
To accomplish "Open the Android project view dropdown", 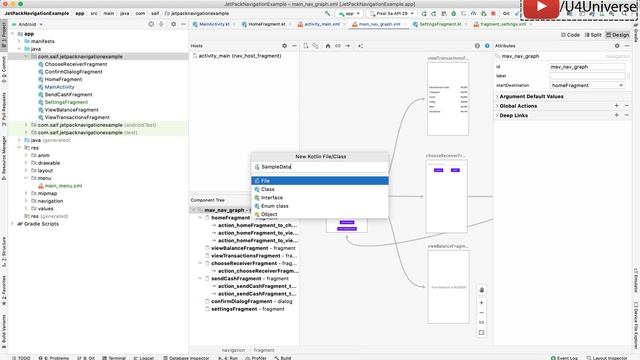I will tap(27, 24).
